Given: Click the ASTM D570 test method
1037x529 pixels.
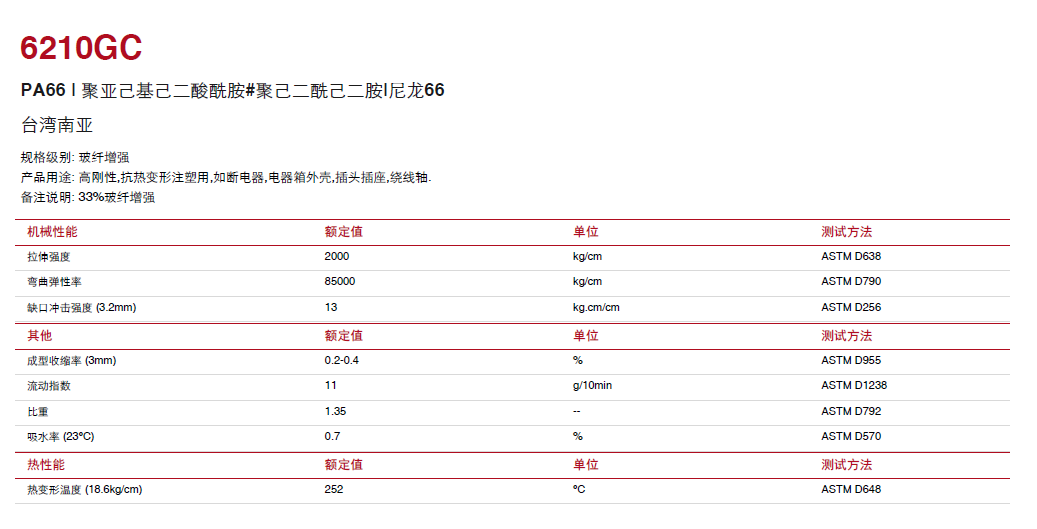Looking at the screenshot, I should [x=851, y=436].
